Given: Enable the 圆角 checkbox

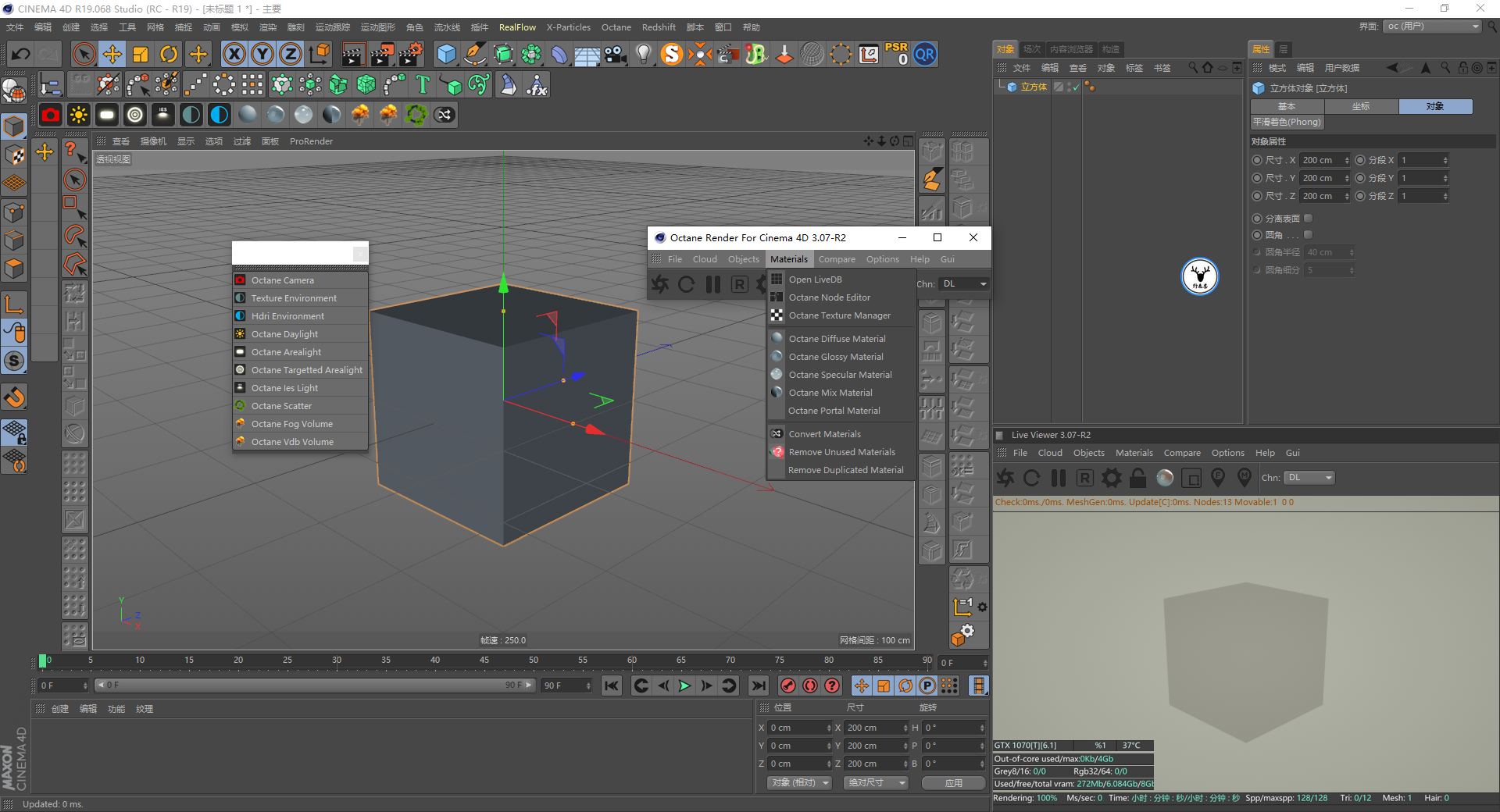Looking at the screenshot, I should click(1309, 234).
